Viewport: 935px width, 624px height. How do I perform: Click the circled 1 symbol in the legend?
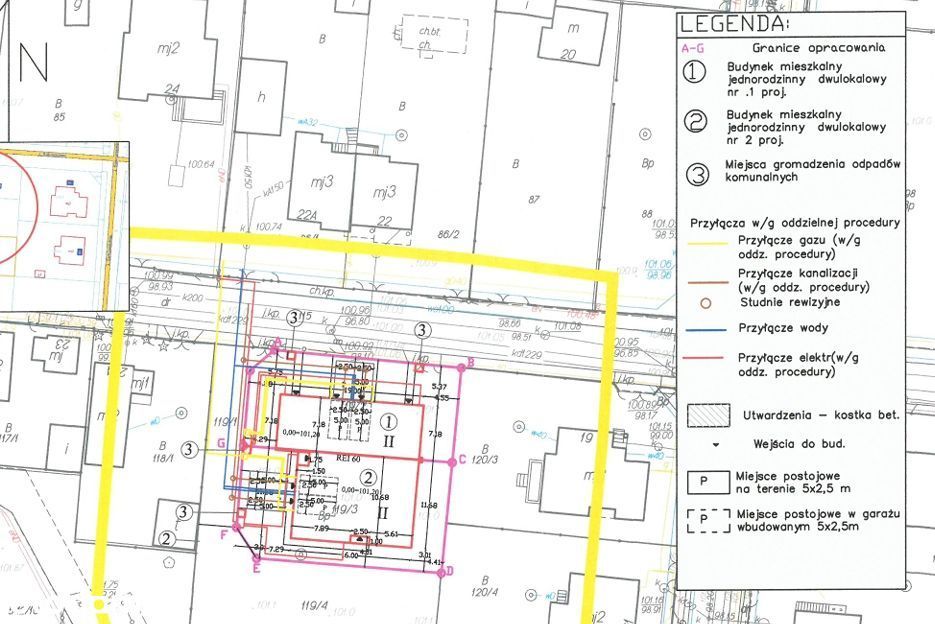pos(693,72)
